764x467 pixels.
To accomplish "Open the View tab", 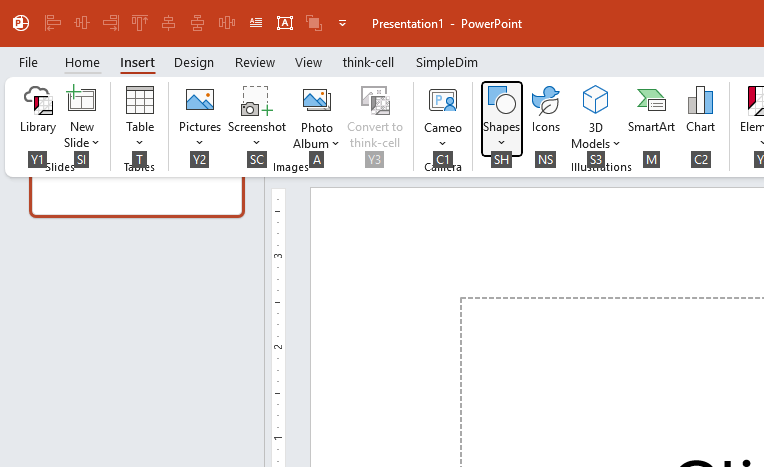I will [x=308, y=62].
